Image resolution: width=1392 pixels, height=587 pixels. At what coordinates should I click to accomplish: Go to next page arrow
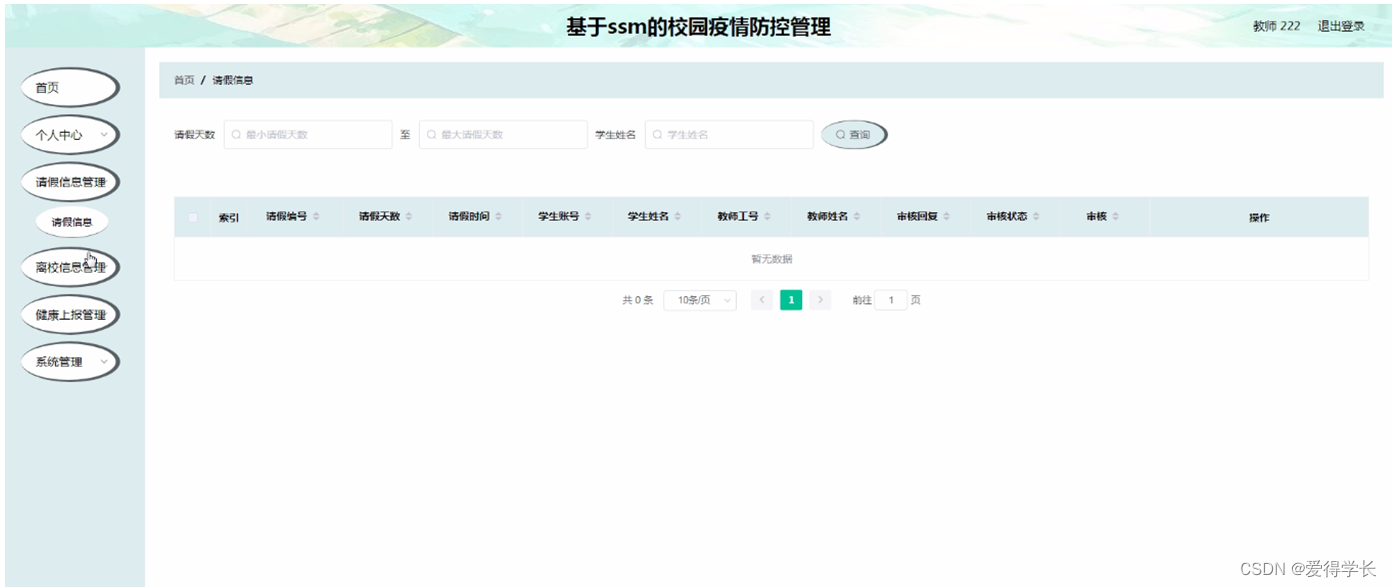point(820,300)
